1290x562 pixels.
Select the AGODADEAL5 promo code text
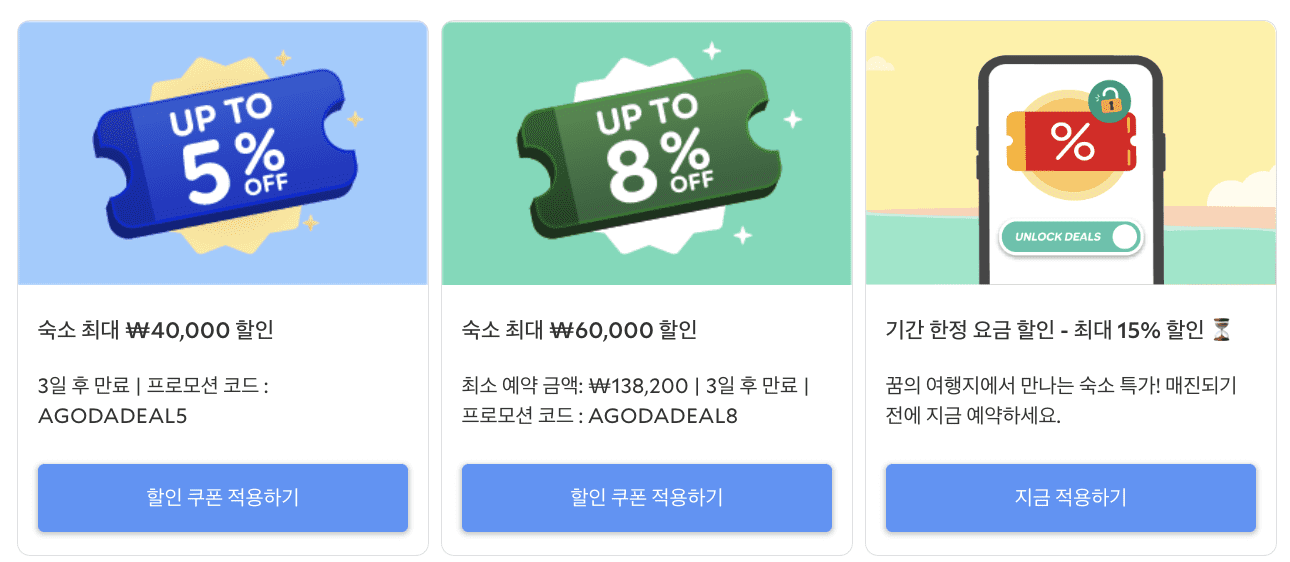click(x=112, y=416)
